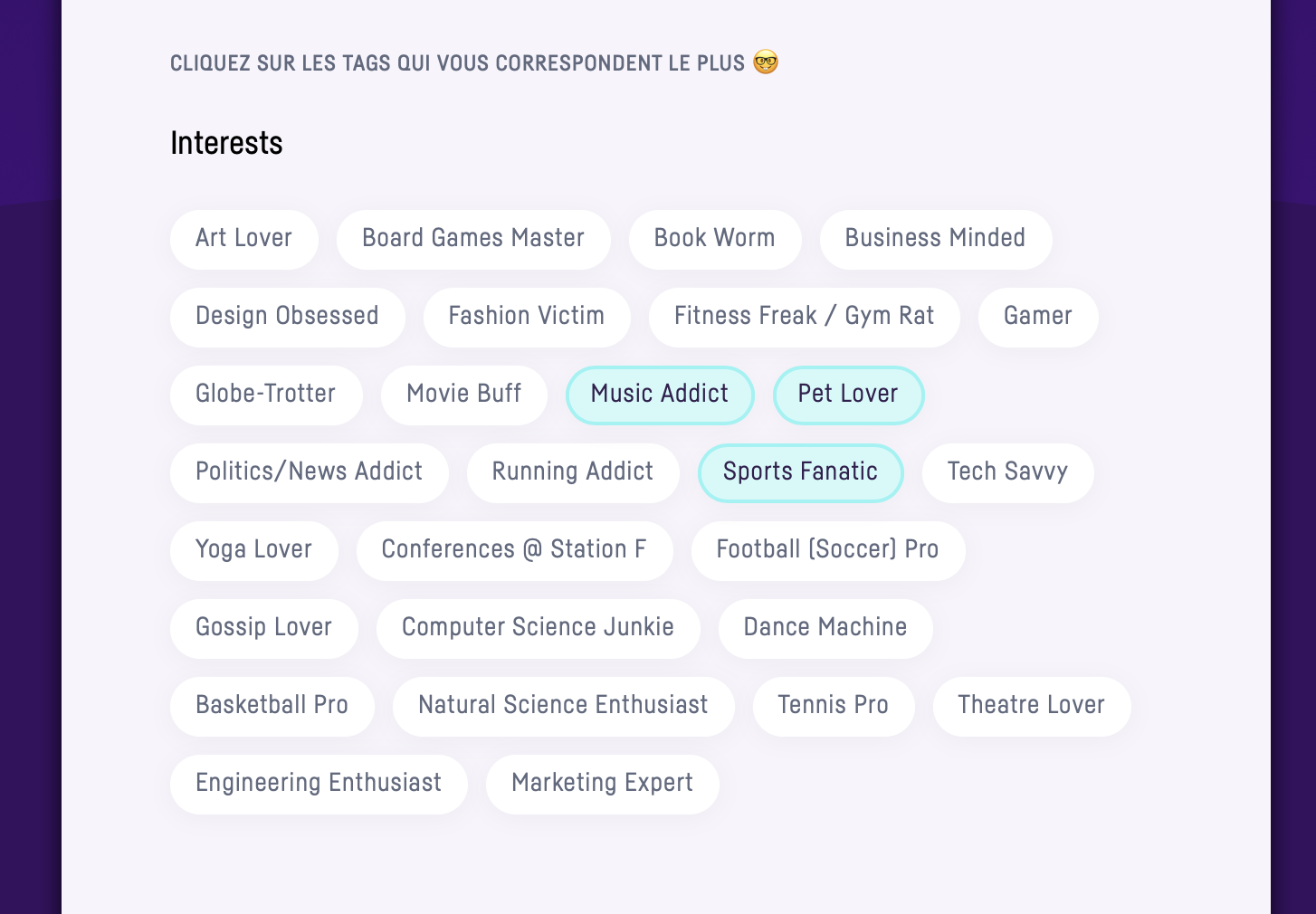This screenshot has height=914, width=1316.
Task: Pick the Tech Savvy tag
Action: [1007, 472]
